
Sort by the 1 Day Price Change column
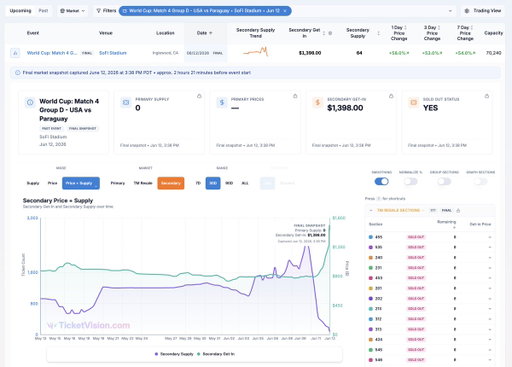405,28
